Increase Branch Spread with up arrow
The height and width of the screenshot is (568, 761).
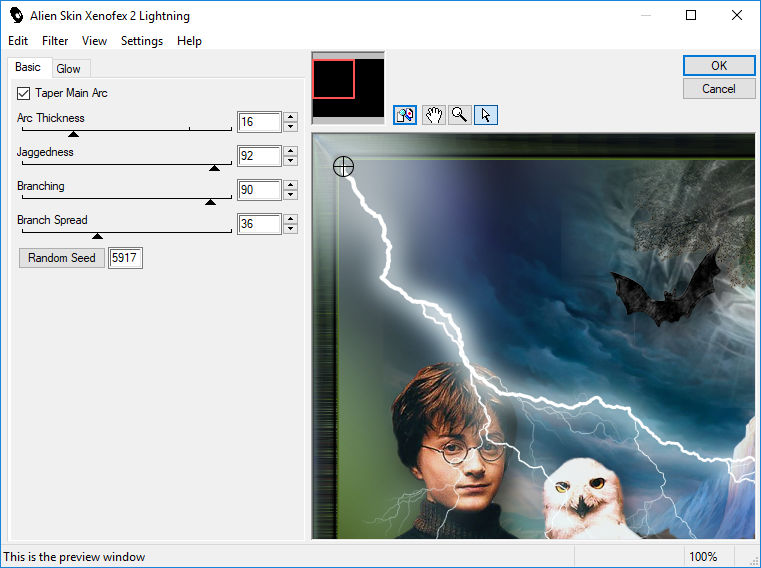click(x=290, y=219)
